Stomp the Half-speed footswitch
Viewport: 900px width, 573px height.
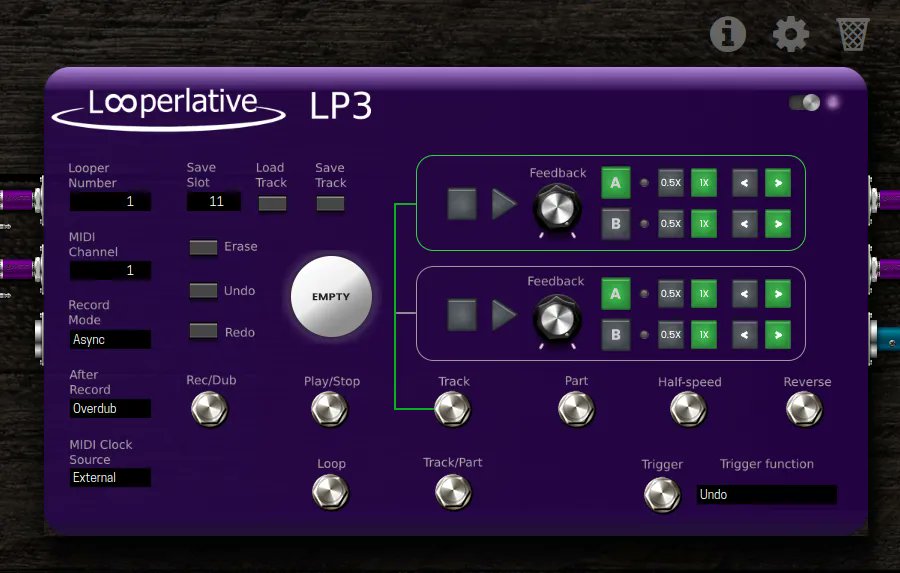(688, 409)
